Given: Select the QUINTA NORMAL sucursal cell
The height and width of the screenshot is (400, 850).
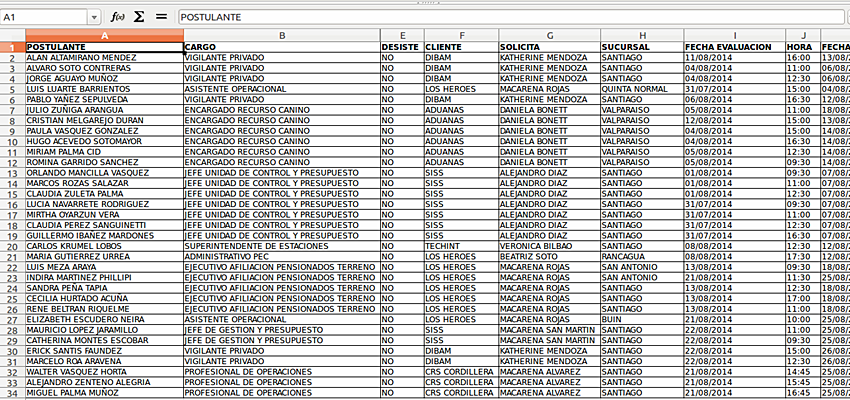Looking at the screenshot, I should (x=641, y=89).
